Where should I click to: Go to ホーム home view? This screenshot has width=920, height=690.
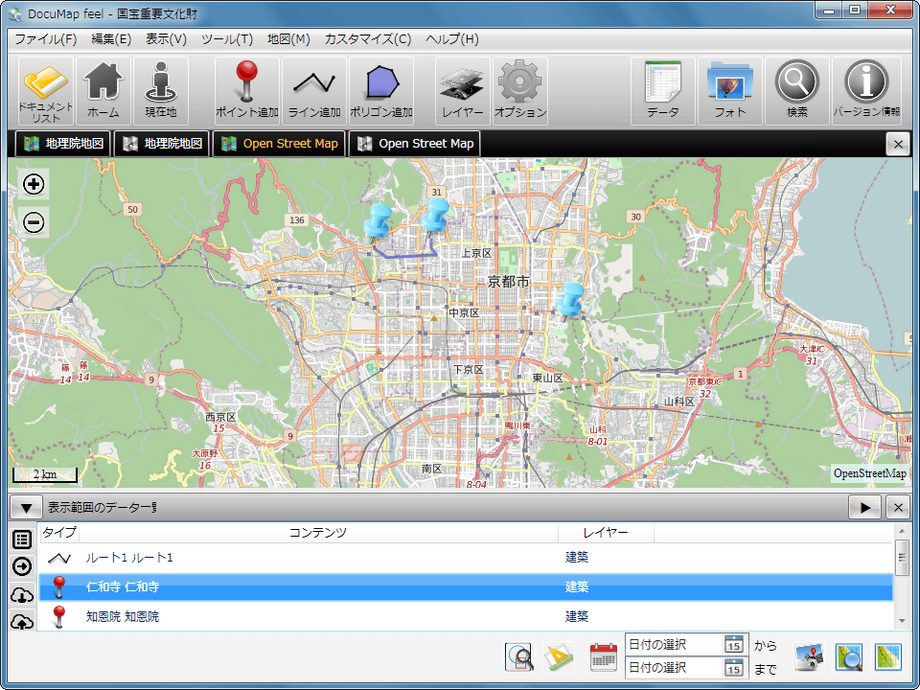click(103, 91)
